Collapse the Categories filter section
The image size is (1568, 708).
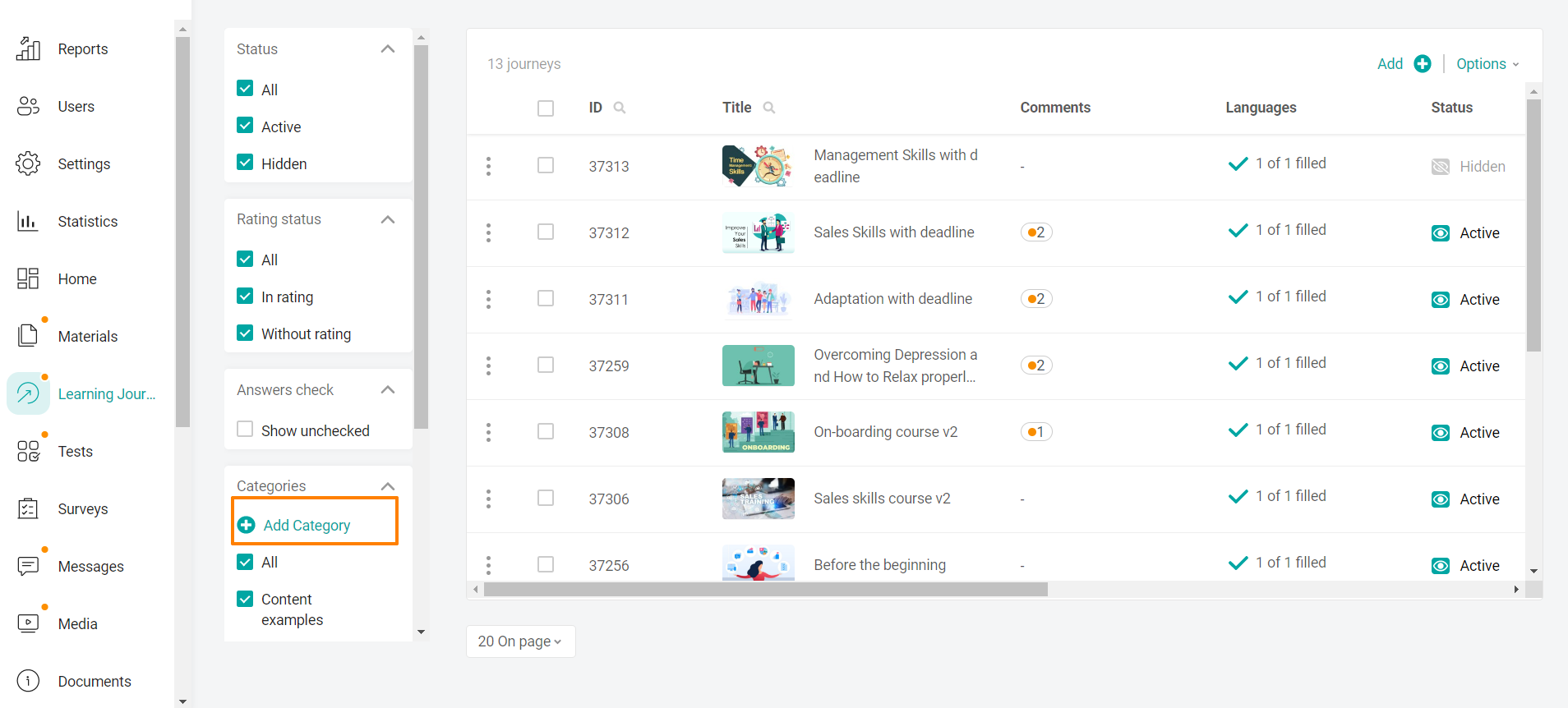click(x=388, y=486)
